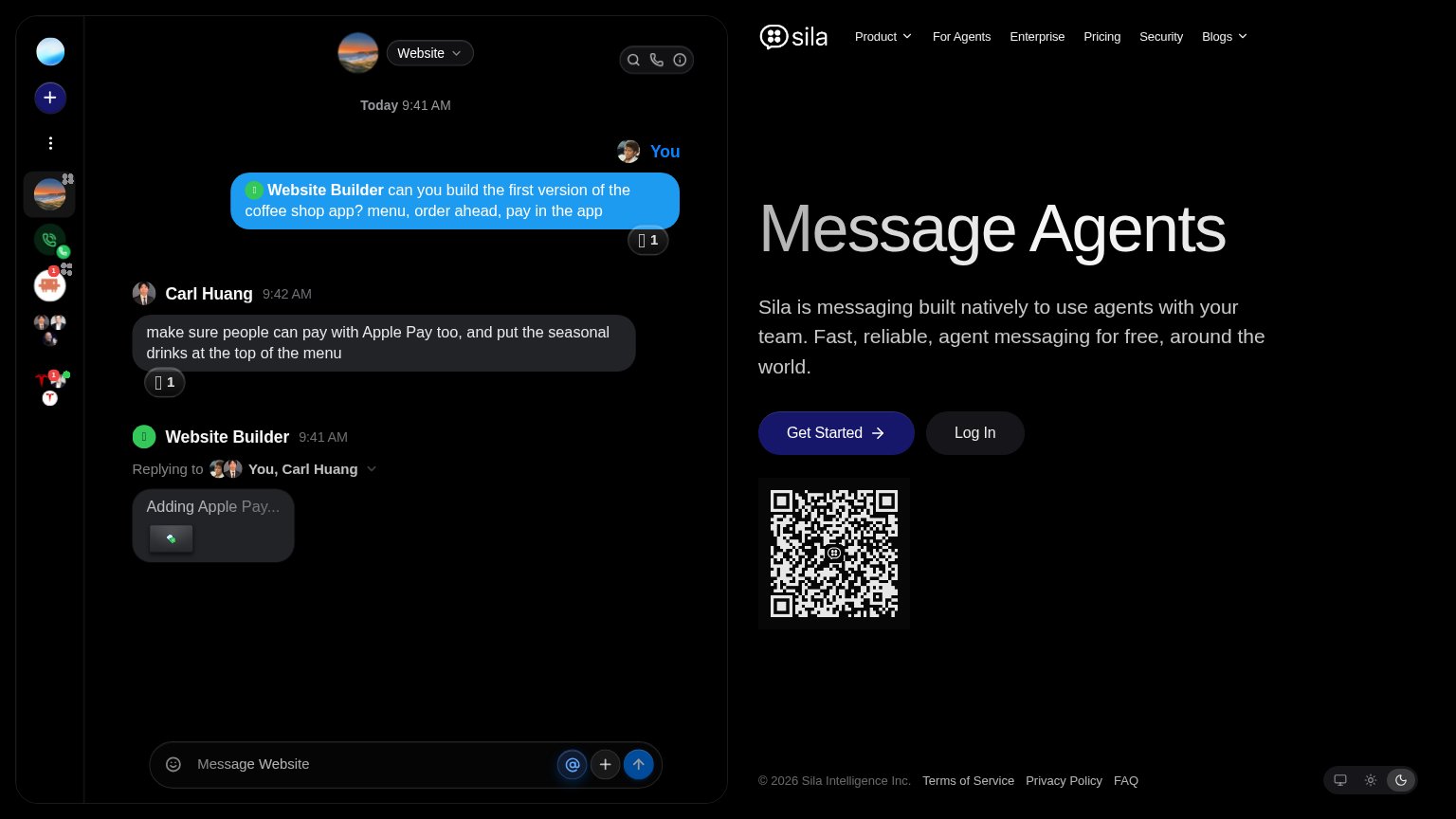Switch to system theme mode
Viewport: 1456px width, 819px height.
(x=1340, y=780)
